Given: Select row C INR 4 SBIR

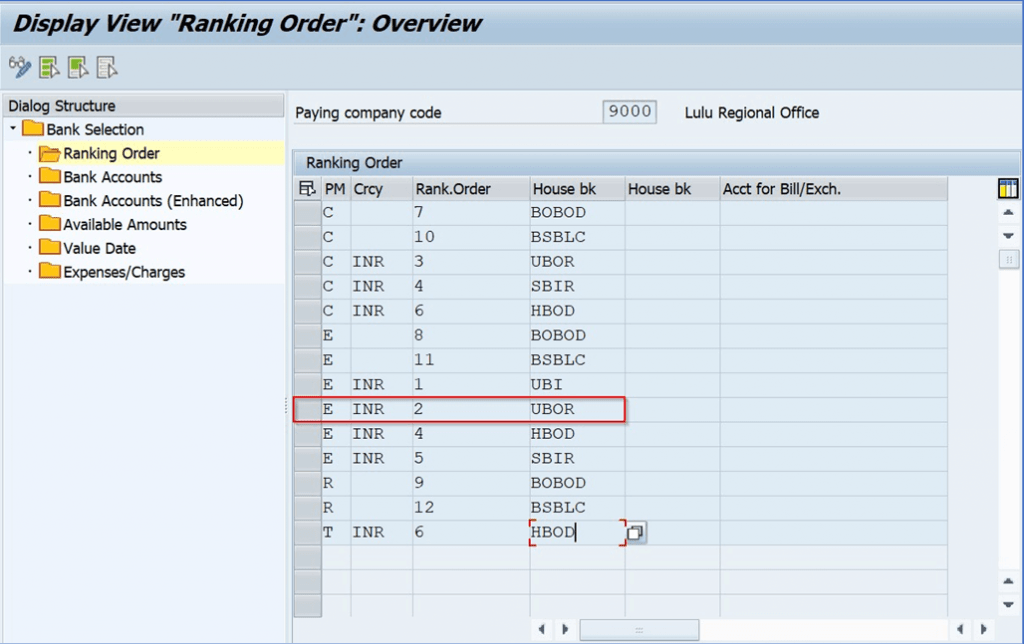Looking at the screenshot, I should [x=307, y=287].
